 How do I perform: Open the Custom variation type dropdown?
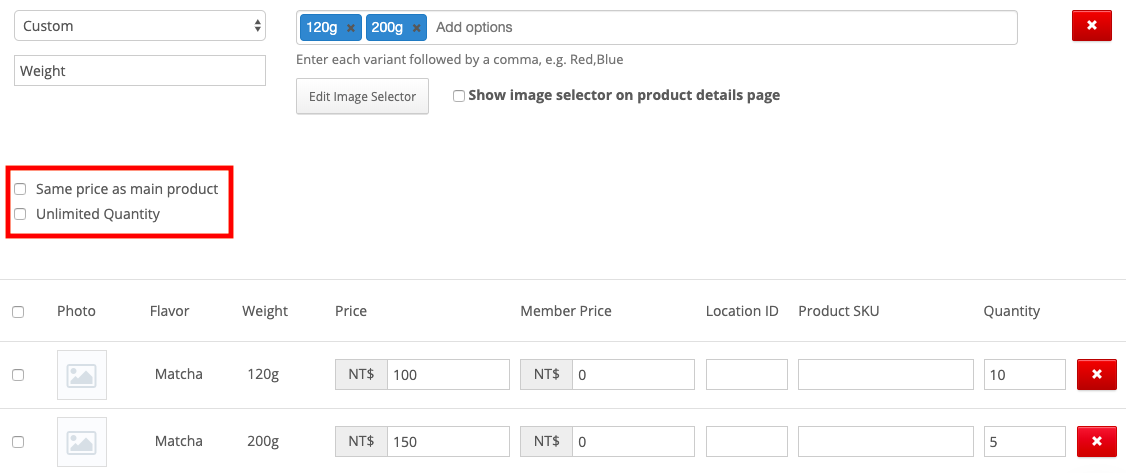(140, 26)
